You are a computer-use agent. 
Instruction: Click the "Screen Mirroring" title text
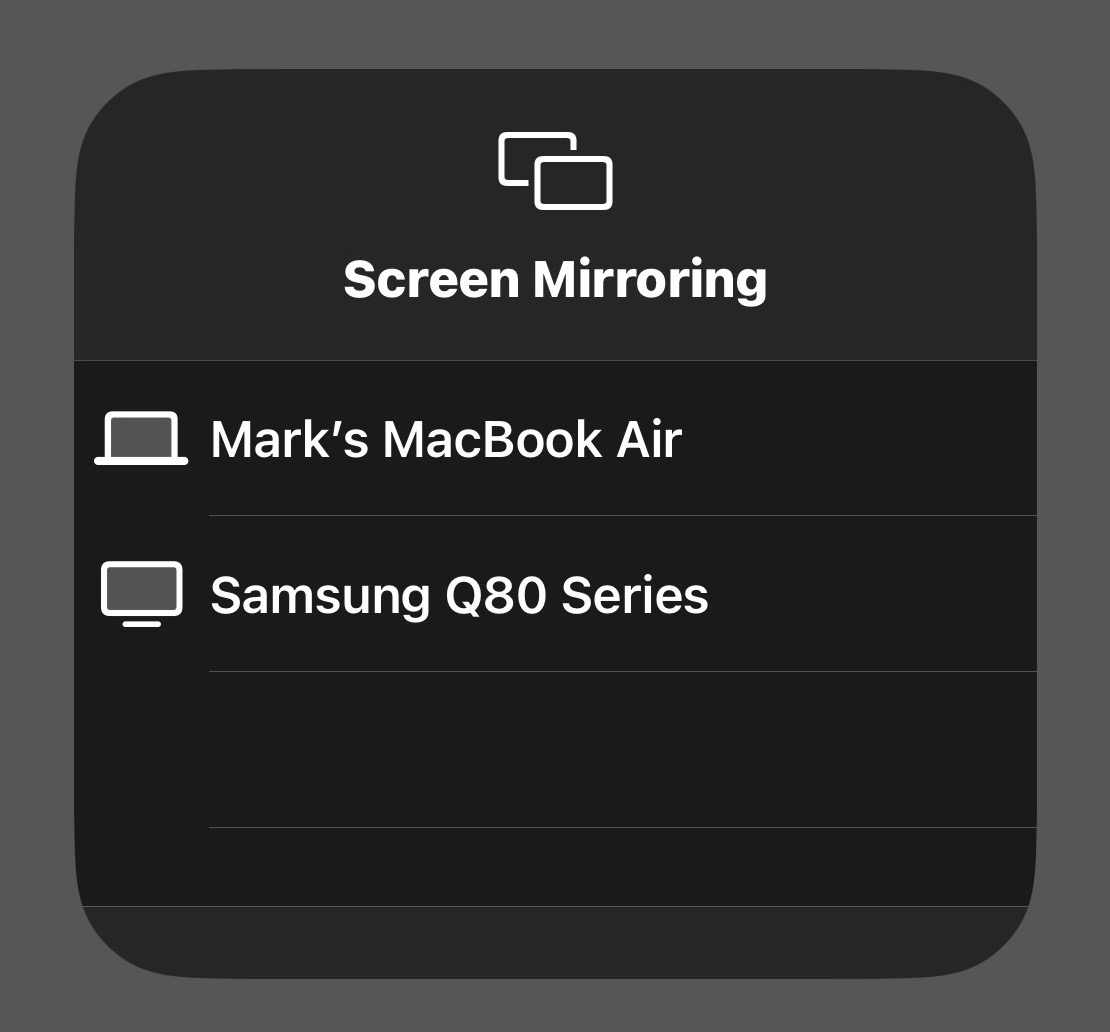(x=555, y=280)
